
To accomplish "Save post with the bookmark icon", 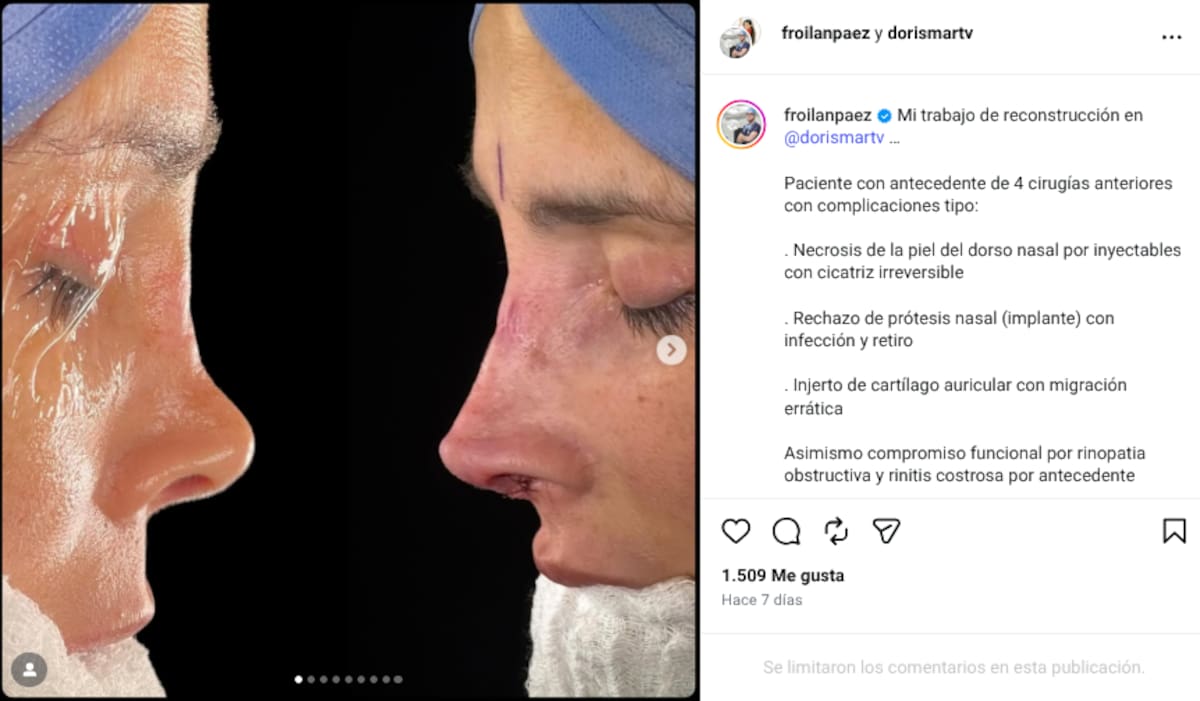I will (x=1174, y=531).
